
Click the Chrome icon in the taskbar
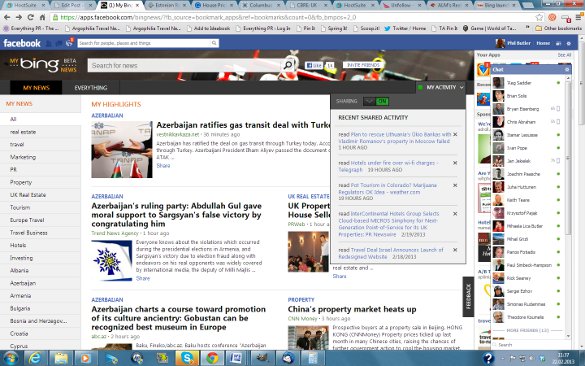pyautogui.click(x=212, y=359)
